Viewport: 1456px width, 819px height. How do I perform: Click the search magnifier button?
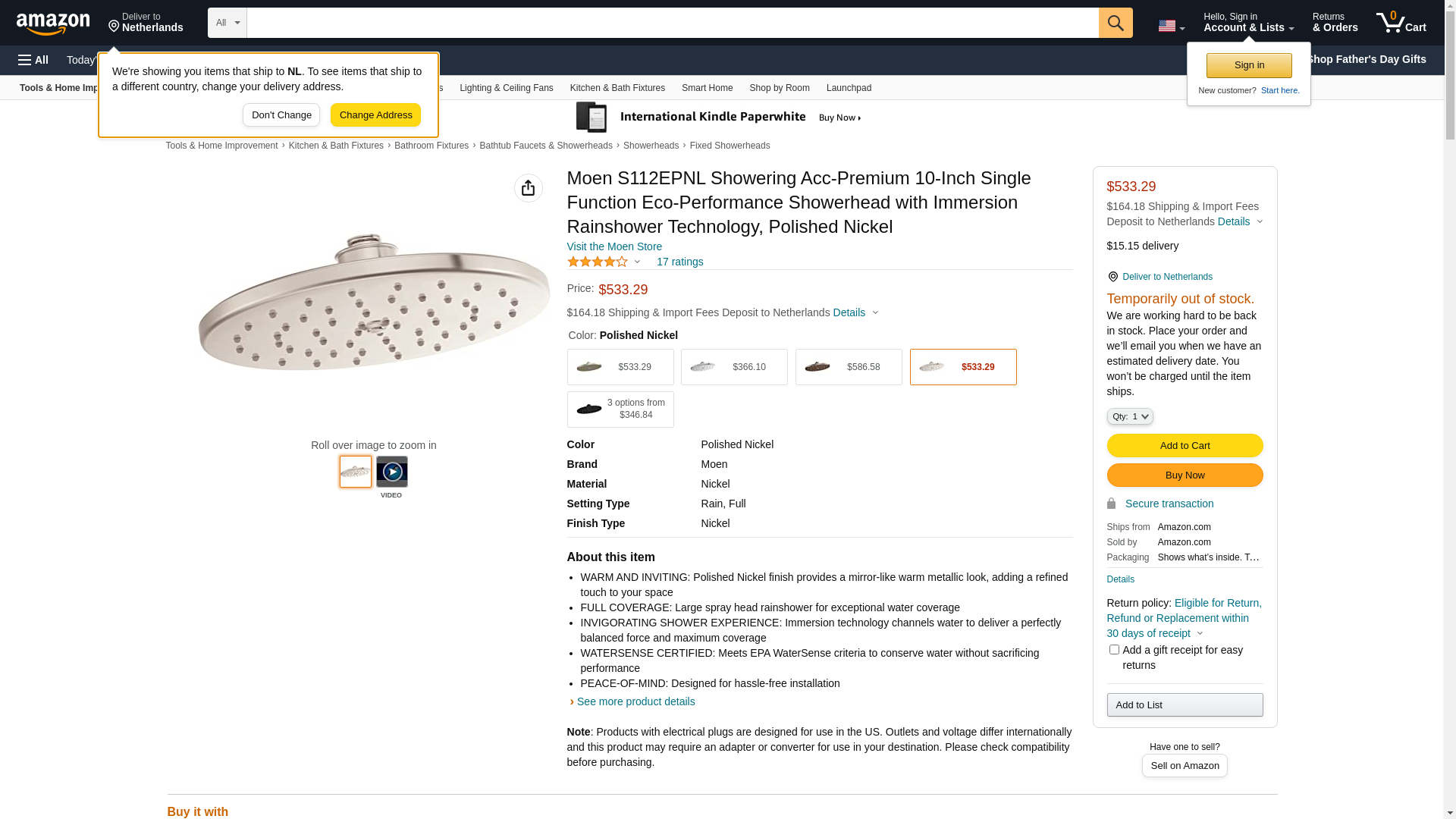(1116, 23)
